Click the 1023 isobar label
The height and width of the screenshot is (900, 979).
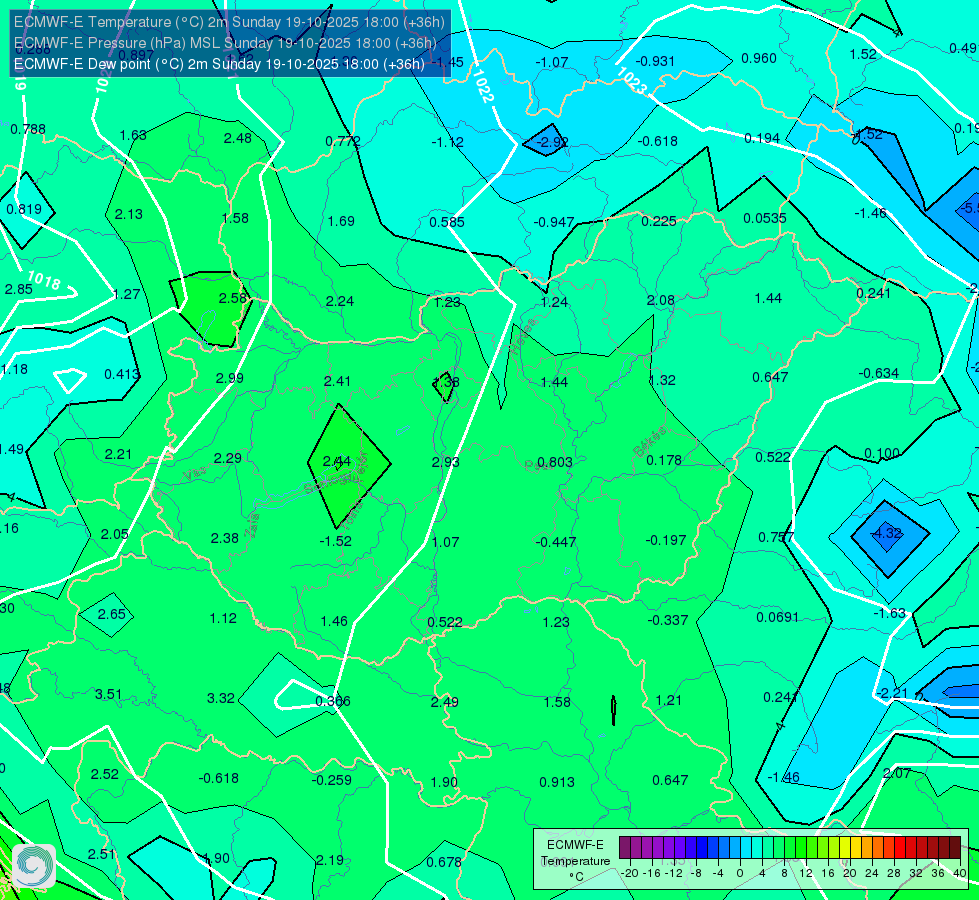pyautogui.click(x=632, y=80)
